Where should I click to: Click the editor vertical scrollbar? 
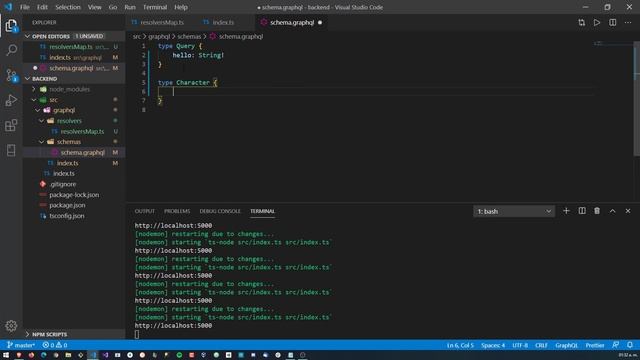tap(637, 98)
